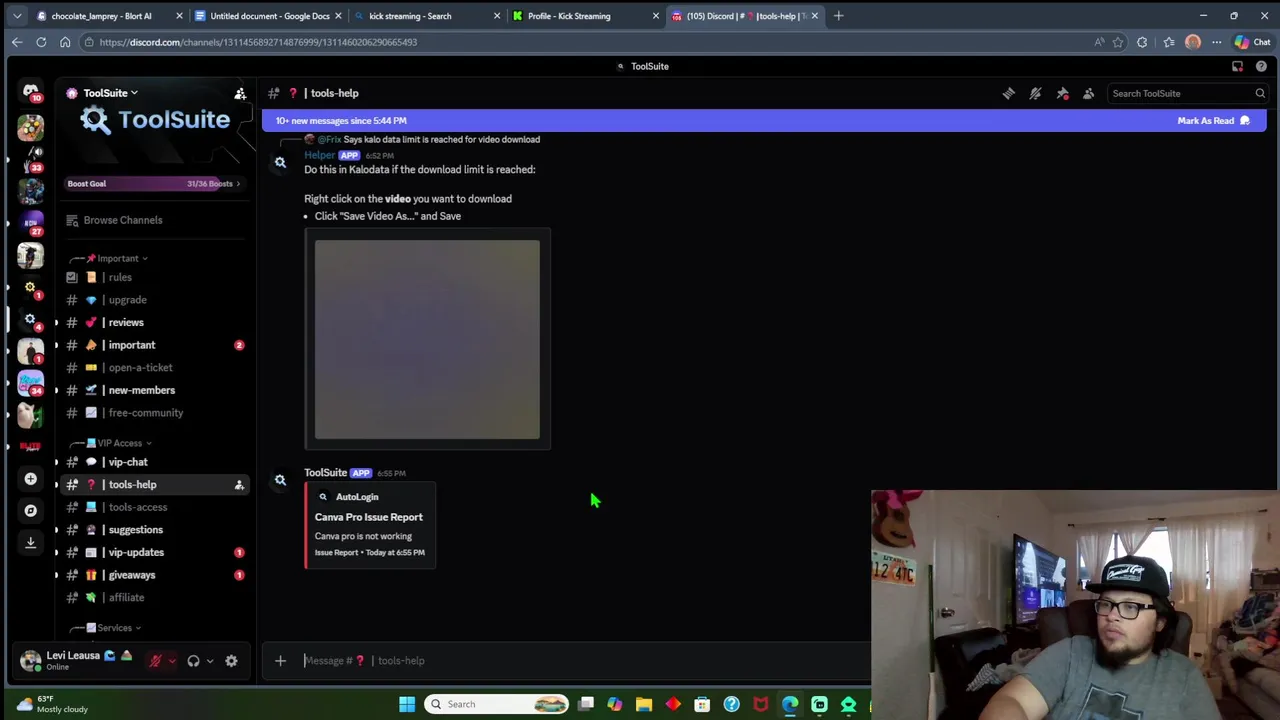Switch to kick streaming Search tab

(427, 16)
